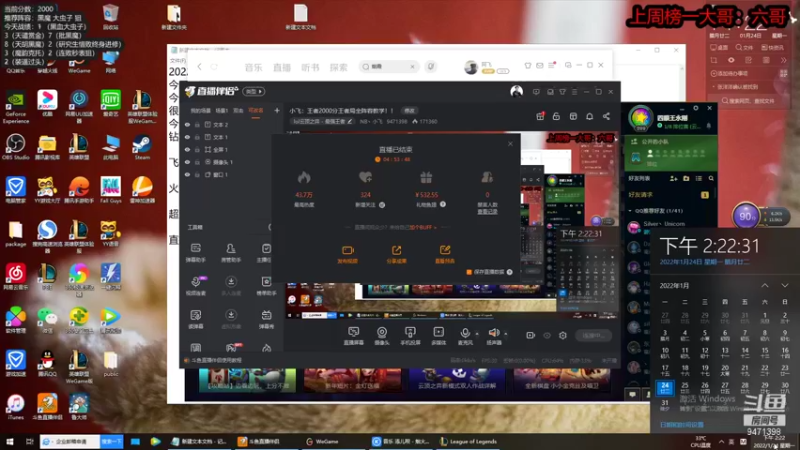Go back in the music player
The height and width of the screenshot is (450, 800).
coord(199,67)
